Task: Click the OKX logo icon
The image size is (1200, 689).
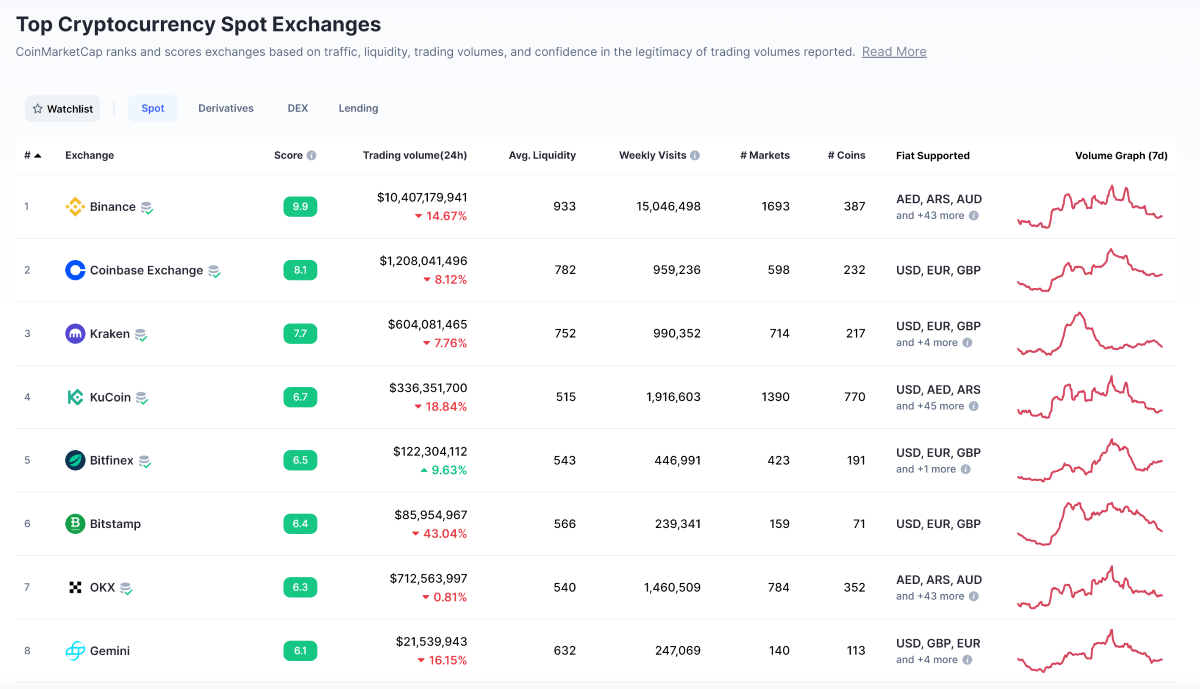Action: click(x=75, y=587)
